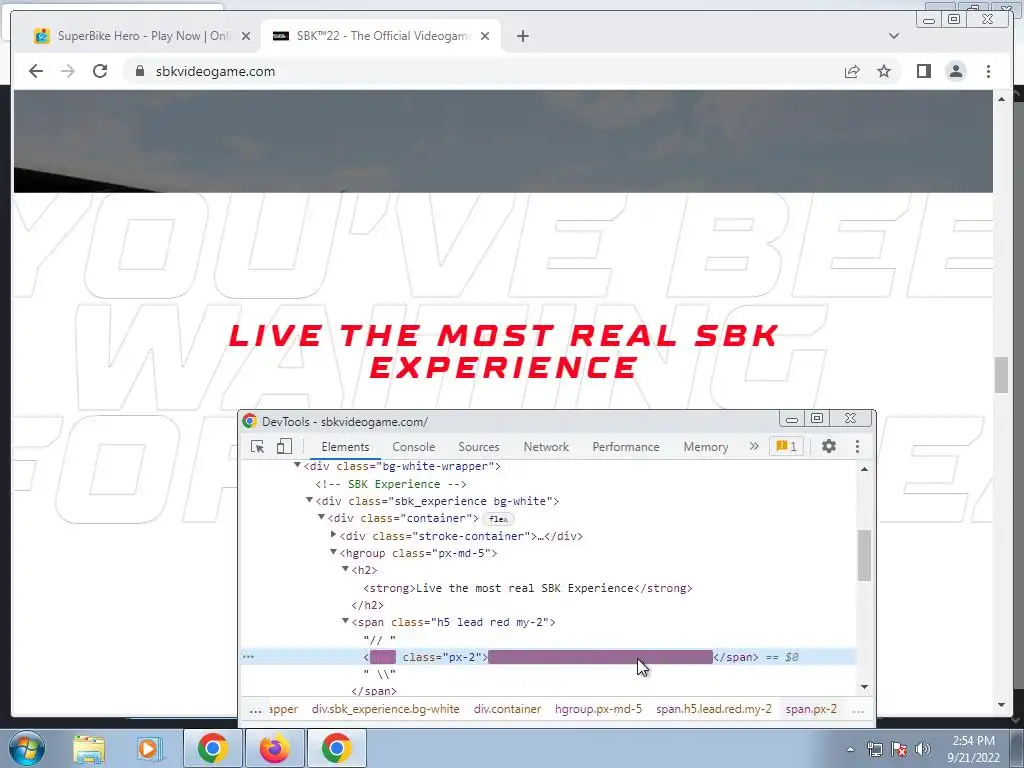This screenshot has height=768, width=1024.
Task: Switch to the first Chrome taskbar button
Action: coord(213,748)
